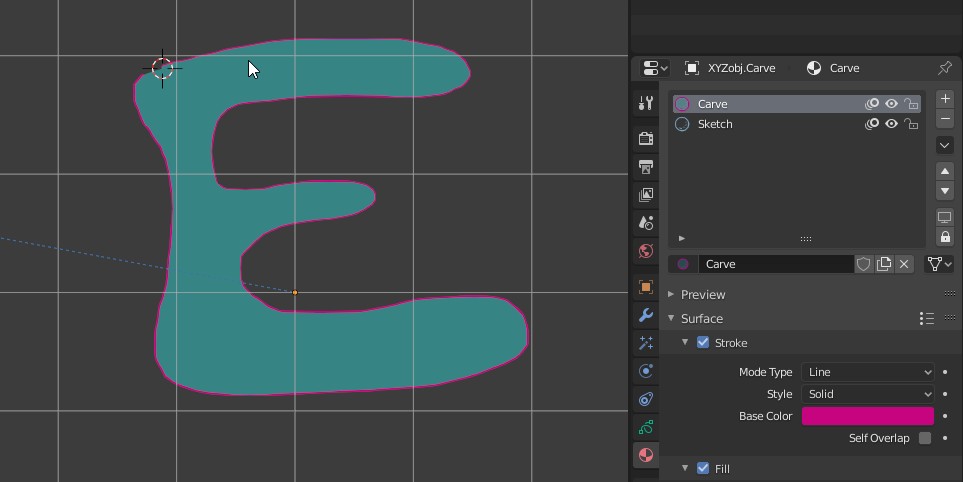Viewport: 963px width, 482px height.
Task: Open the Visual Effects properties tab
Action: 646,343
